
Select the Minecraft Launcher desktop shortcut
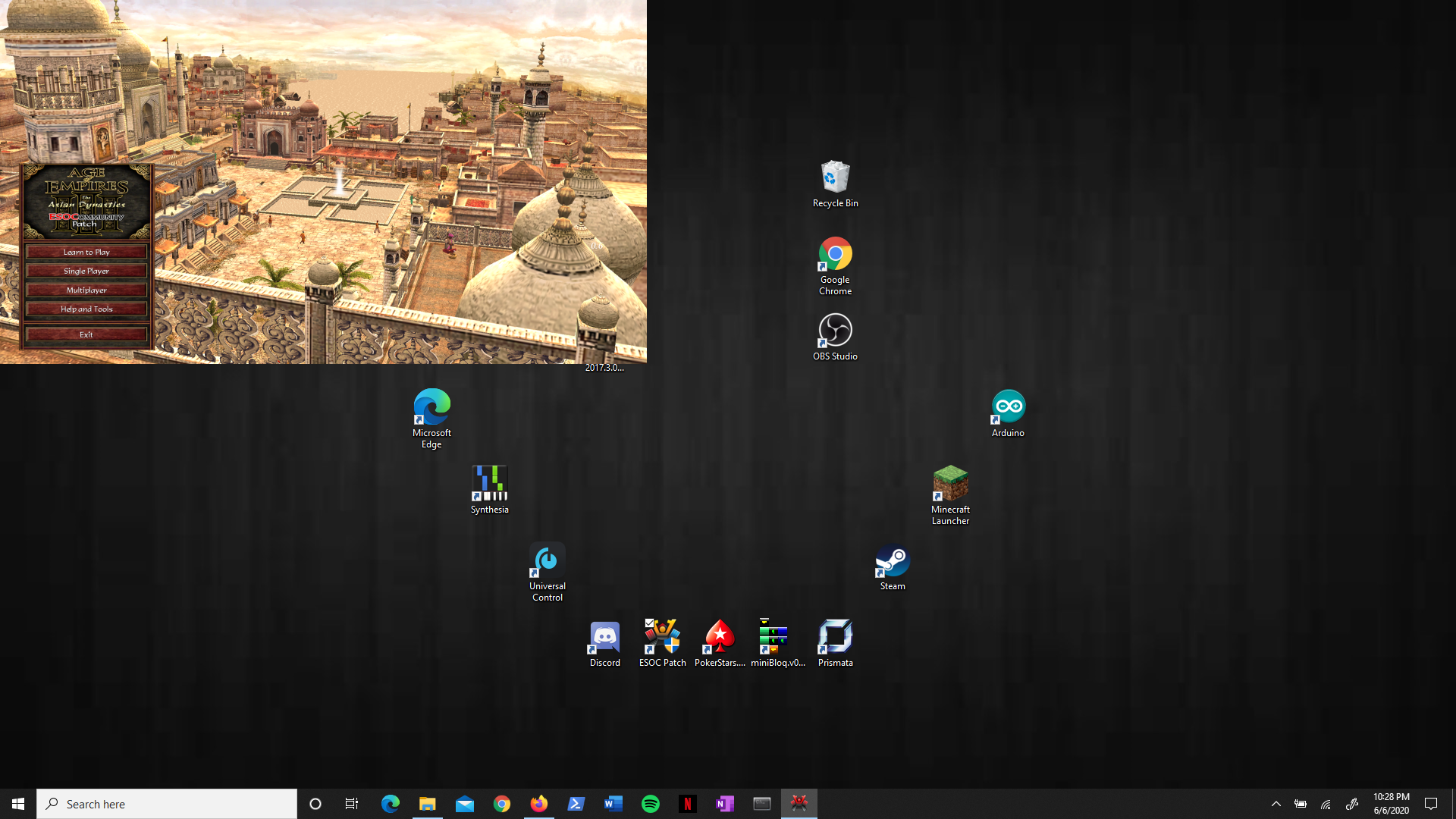pyautogui.click(x=950, y=496)
